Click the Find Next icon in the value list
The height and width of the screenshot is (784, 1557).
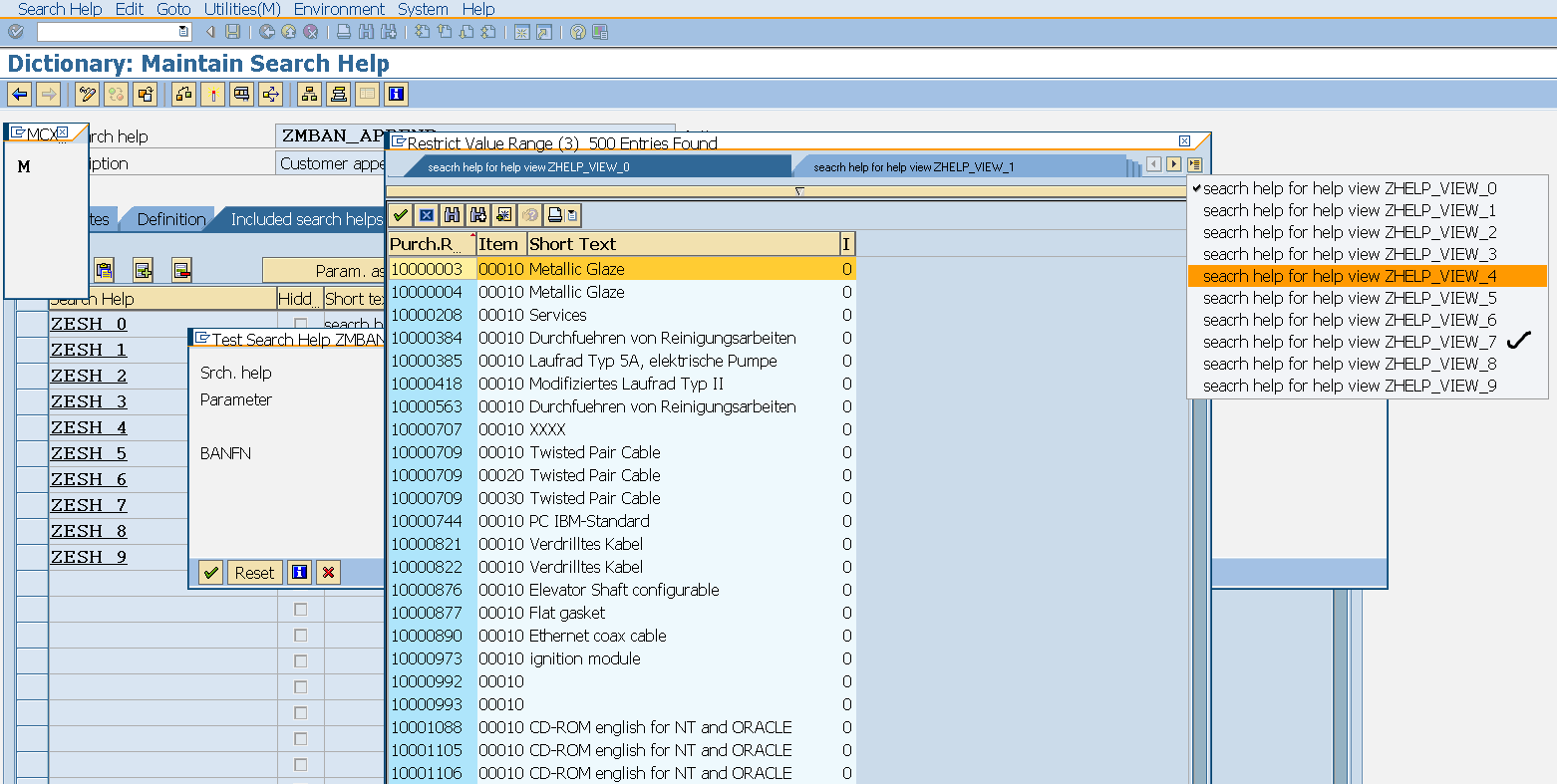(477, 214)
